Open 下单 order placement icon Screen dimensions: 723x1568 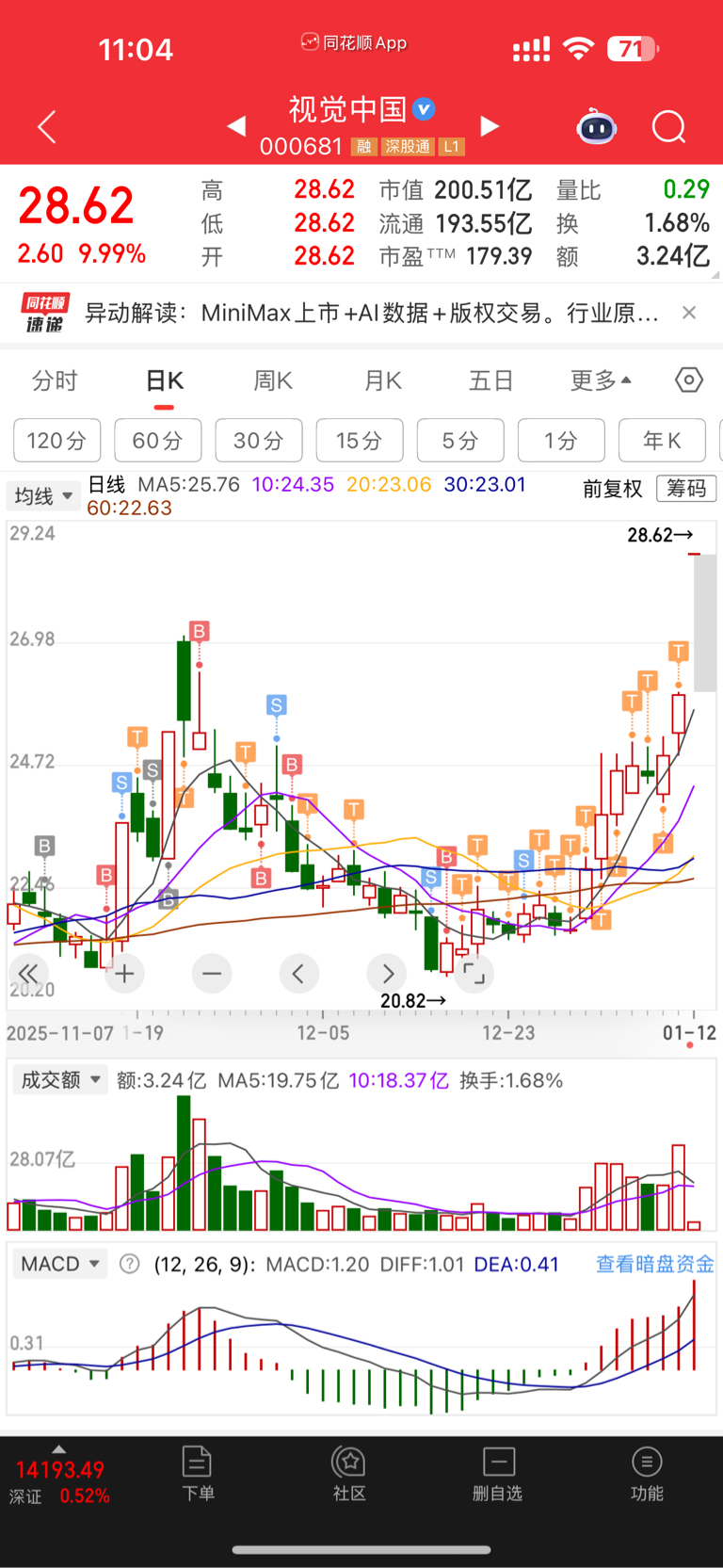(x=197, y=1474)
